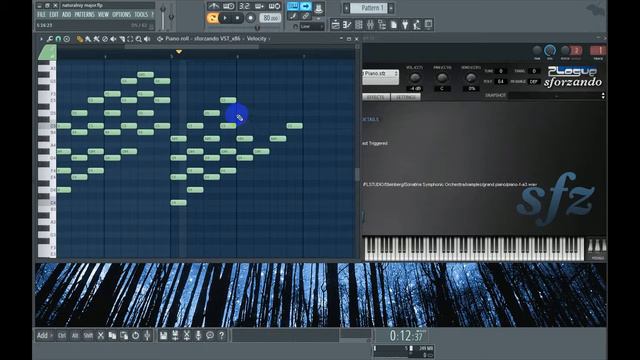Screen dimensions: 640x360
Task: Start playback with the play button
Action: (225, 18)
